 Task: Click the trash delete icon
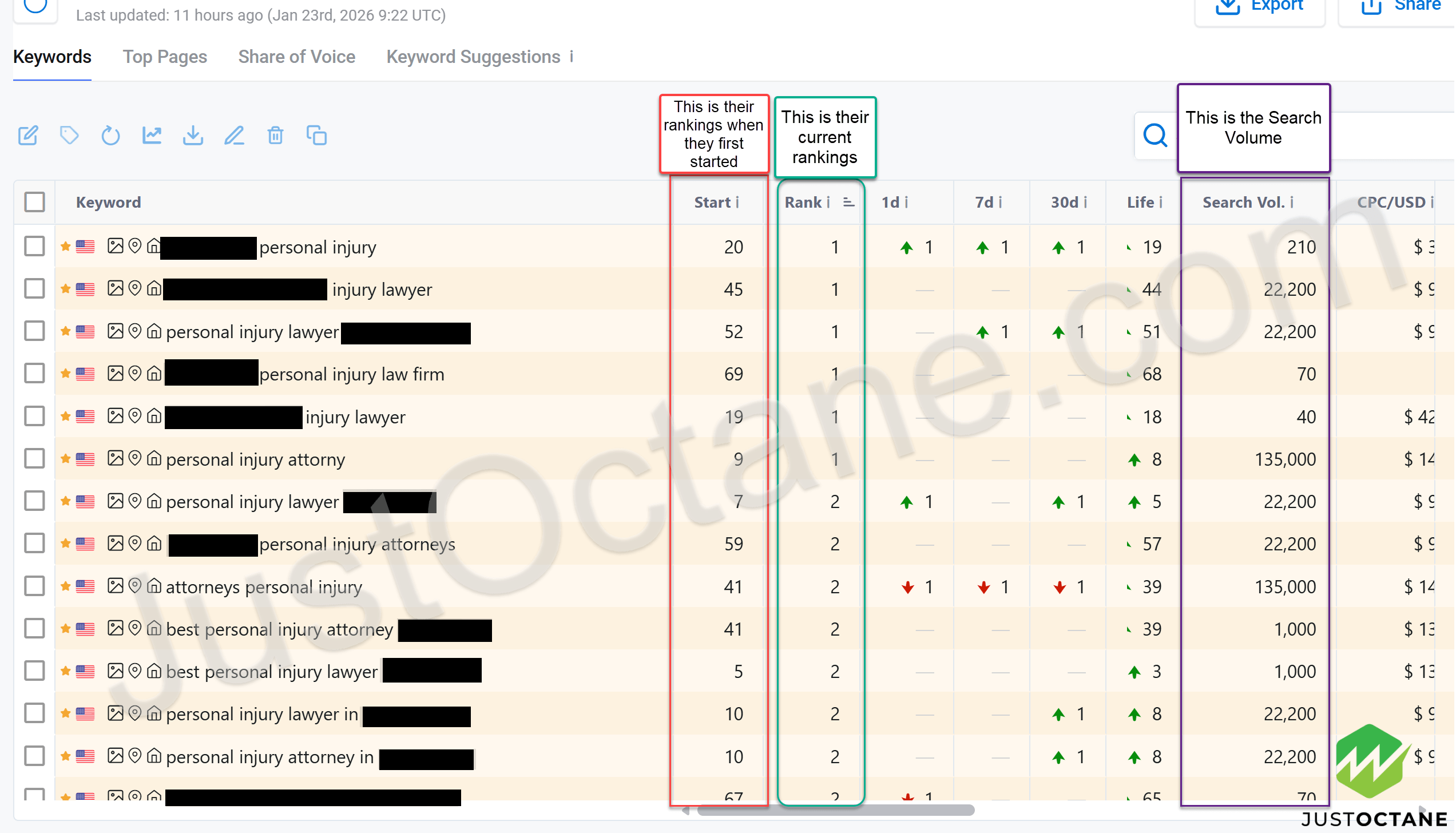pos(275,136)
